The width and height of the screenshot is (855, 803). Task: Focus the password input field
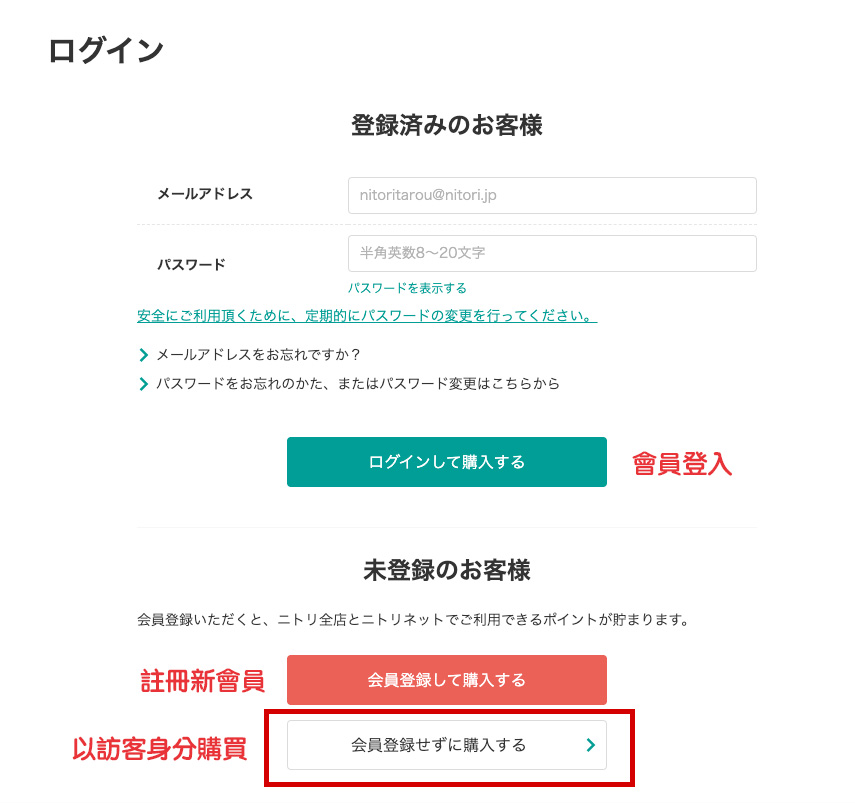551,254
